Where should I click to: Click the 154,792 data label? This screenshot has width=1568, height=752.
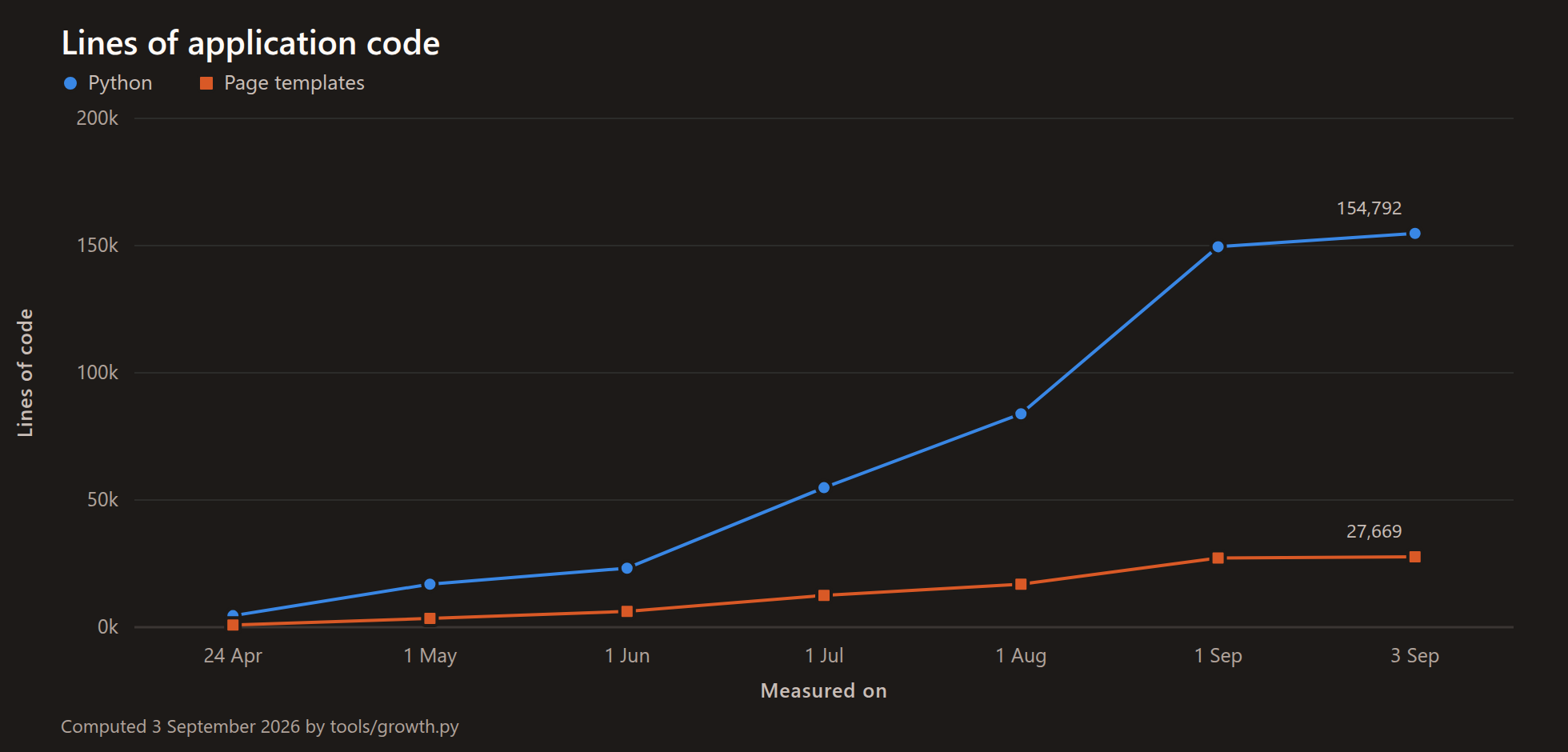(1369, 208)
